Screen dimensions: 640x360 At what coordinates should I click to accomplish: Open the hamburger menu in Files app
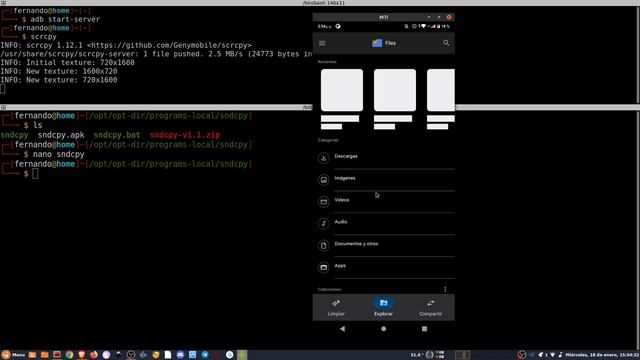point(322,43)
